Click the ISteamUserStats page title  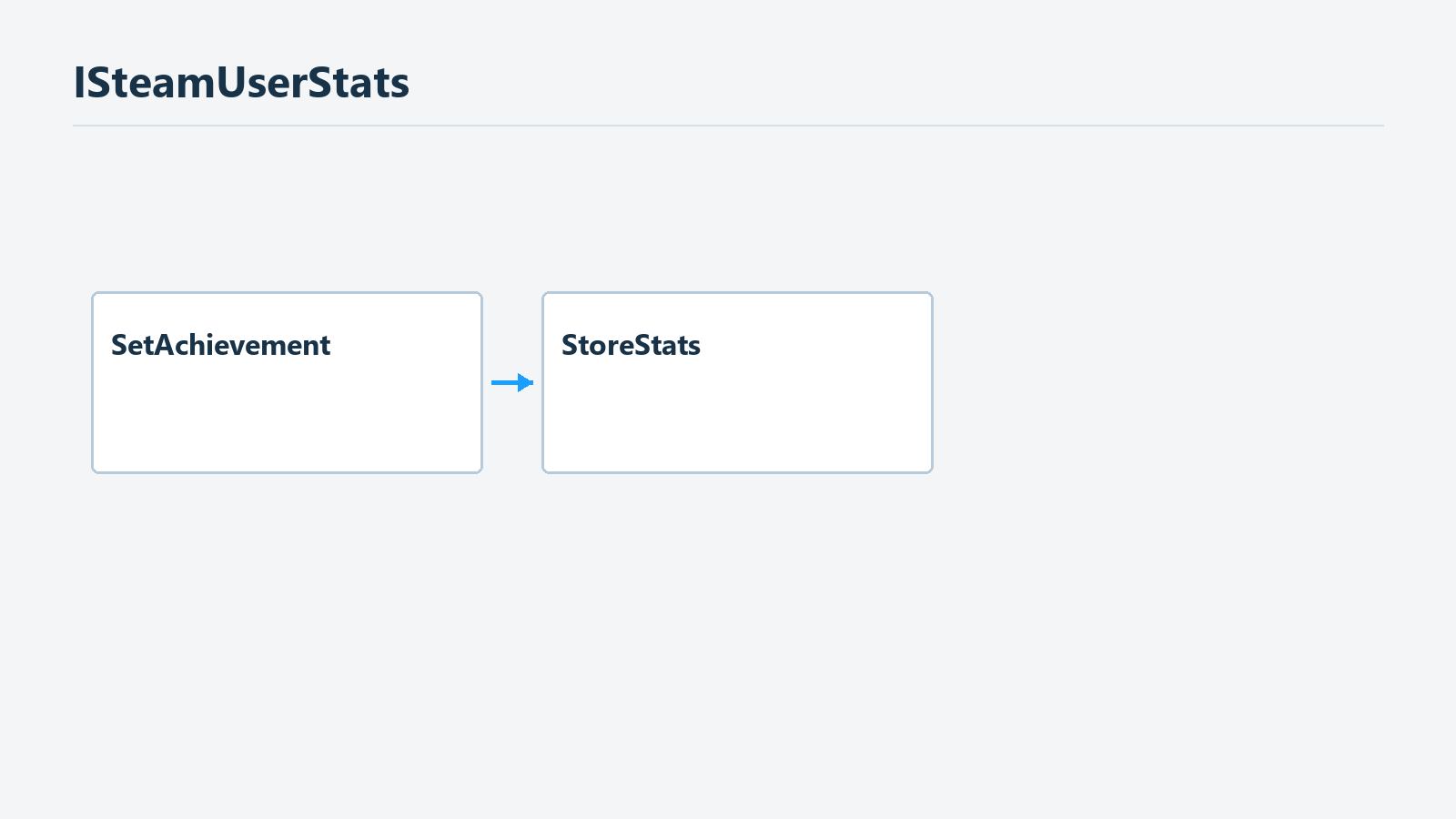point(241,83)
